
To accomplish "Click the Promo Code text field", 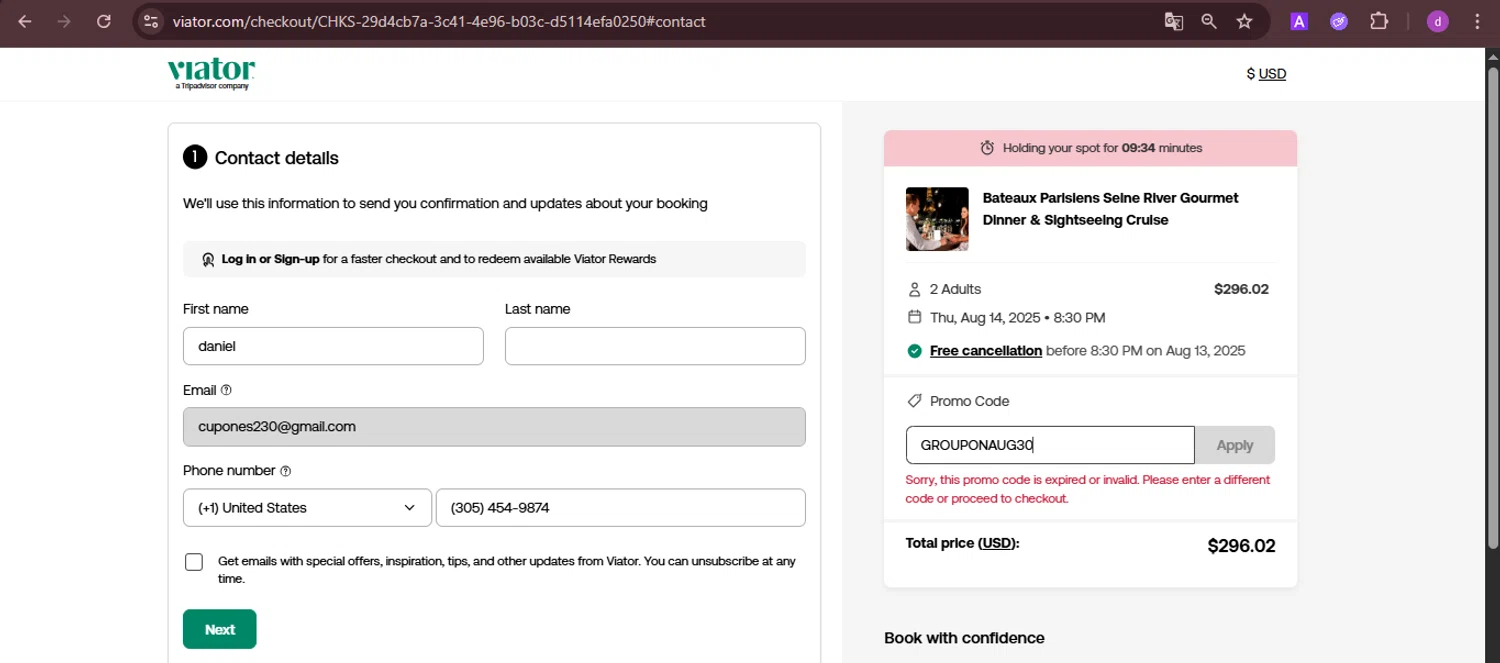I will 1050,445.
